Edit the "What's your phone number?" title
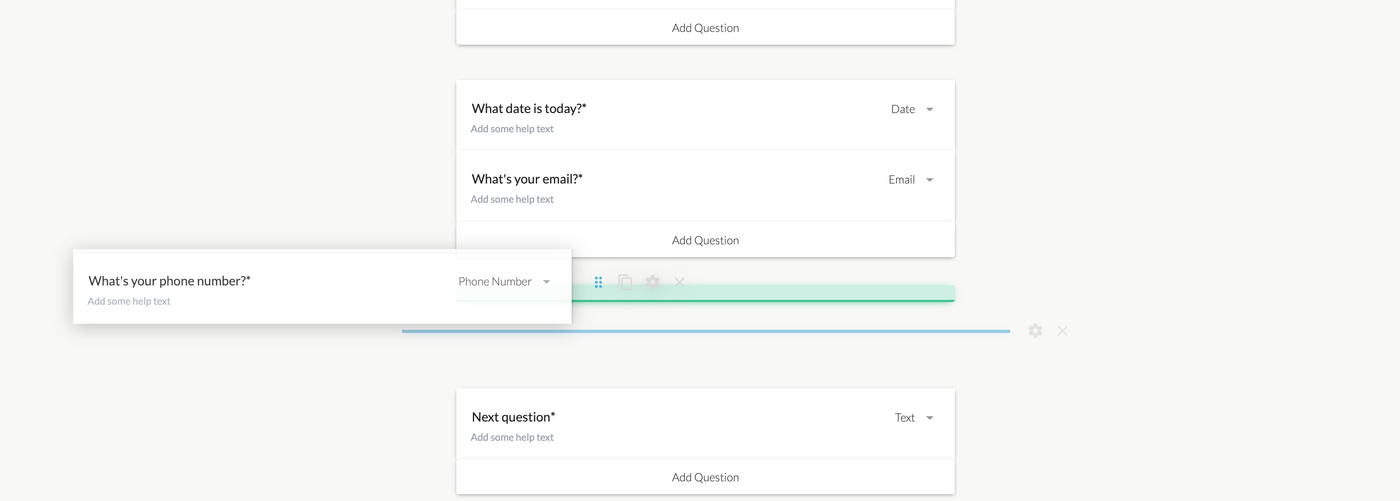Image resolution: width=1400 pixels, height=501 pixels. [169, 281]
